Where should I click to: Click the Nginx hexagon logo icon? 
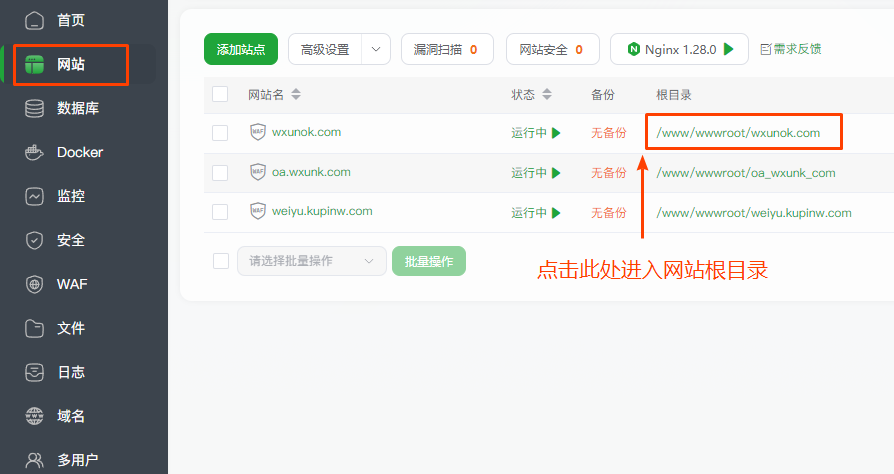pos(633,49)
